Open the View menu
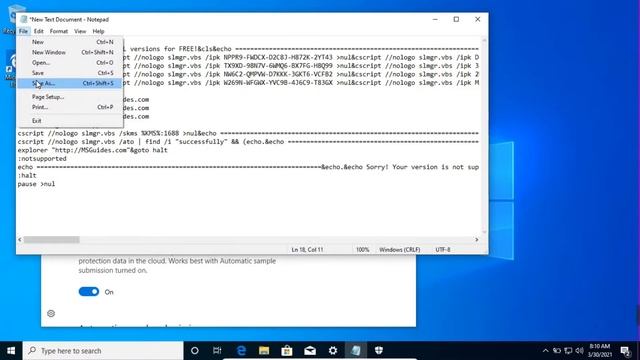This screenshot has width=640, height=360. 80,31
